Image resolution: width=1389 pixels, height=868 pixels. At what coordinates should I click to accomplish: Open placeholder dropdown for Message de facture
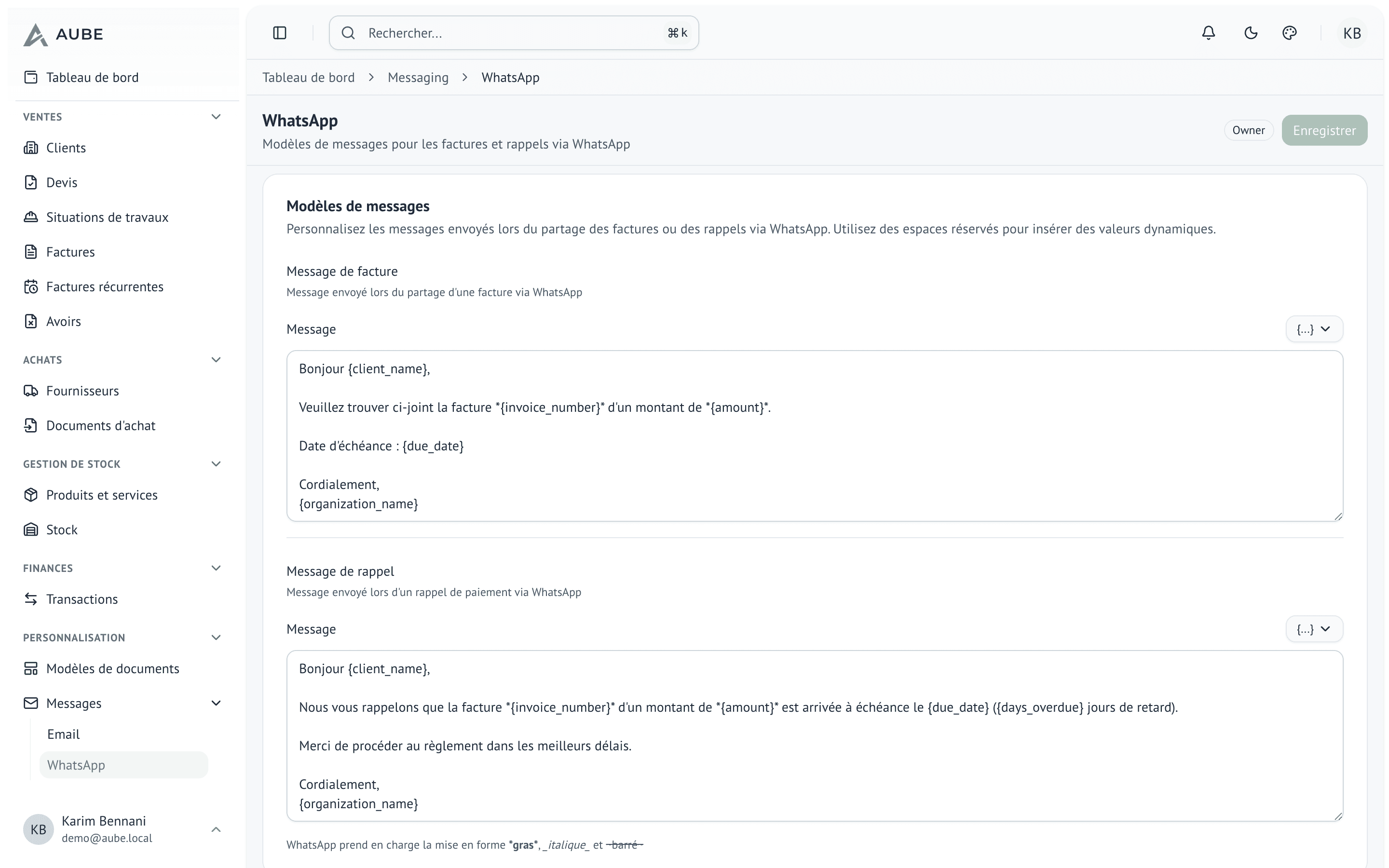point(1314,329)
